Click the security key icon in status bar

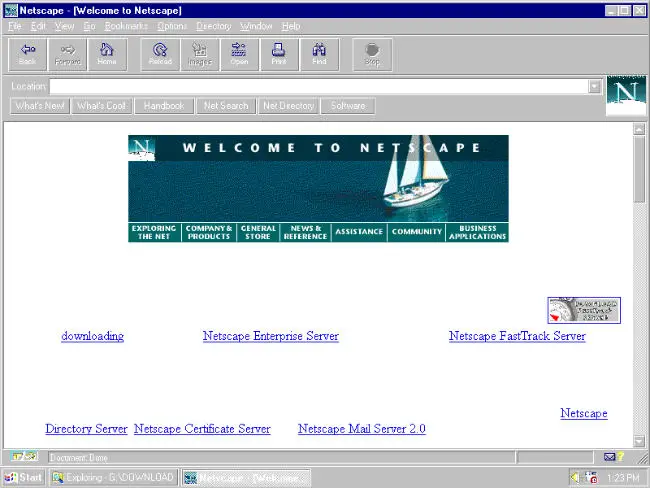click(x=24, y=457)
